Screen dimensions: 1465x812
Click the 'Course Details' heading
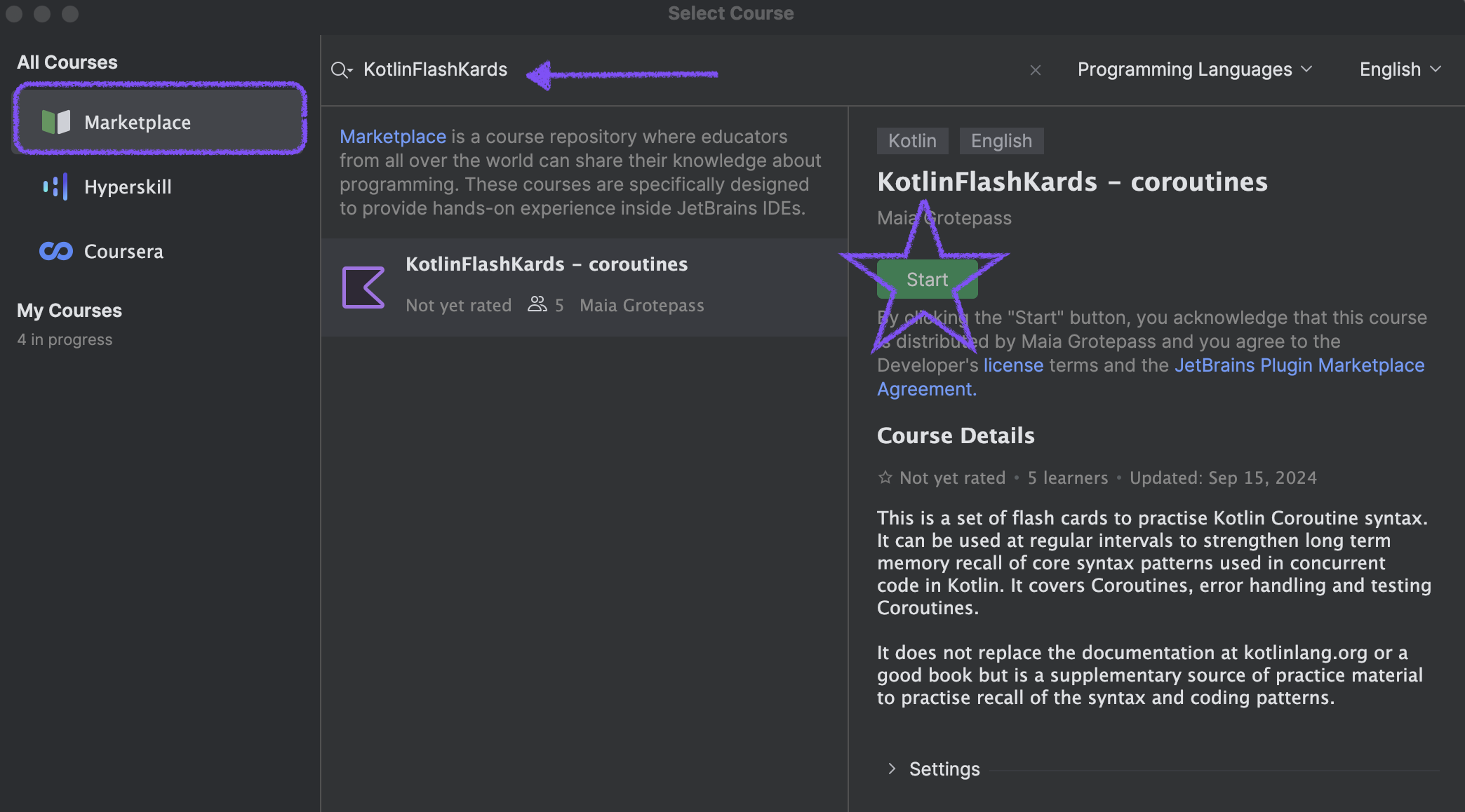pos(956,435)
